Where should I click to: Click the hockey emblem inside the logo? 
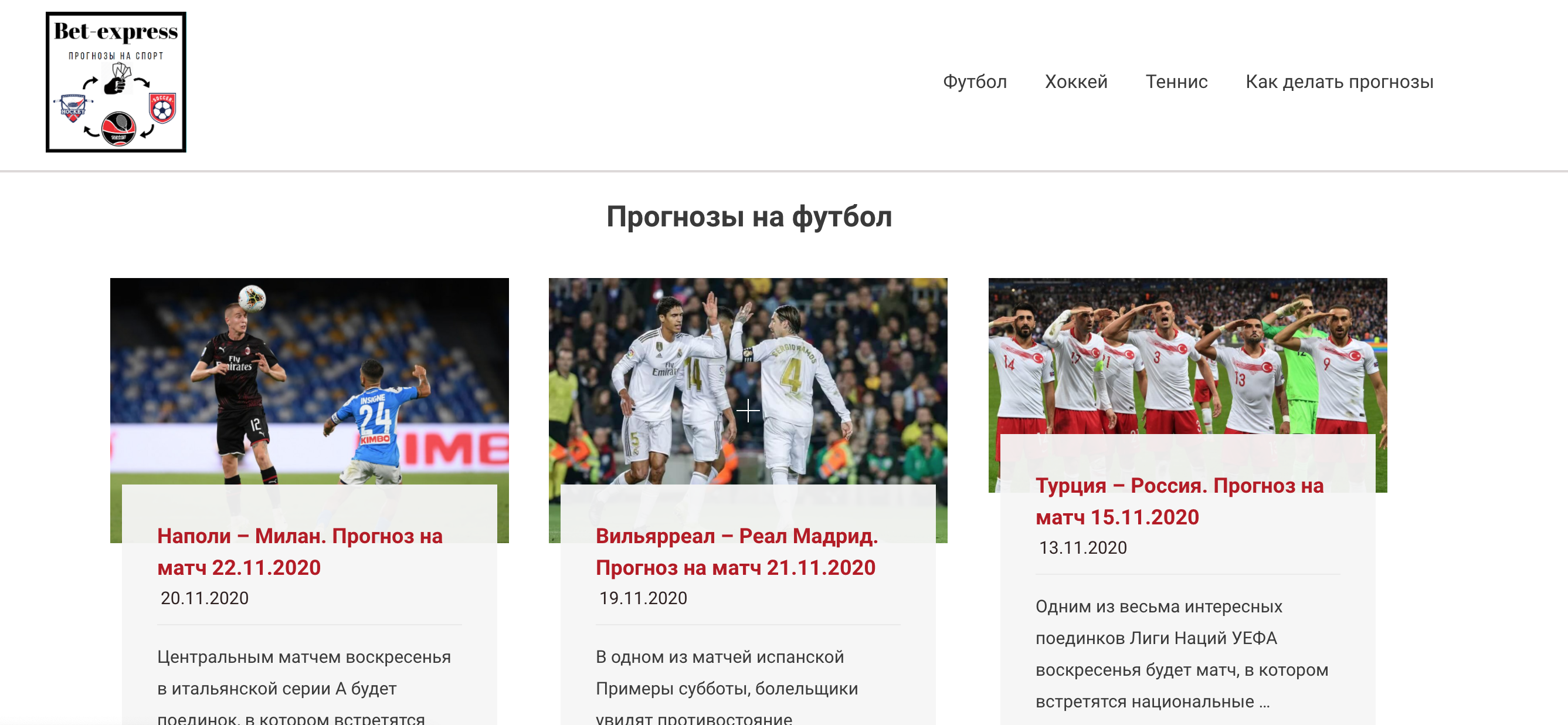(73, 110)
